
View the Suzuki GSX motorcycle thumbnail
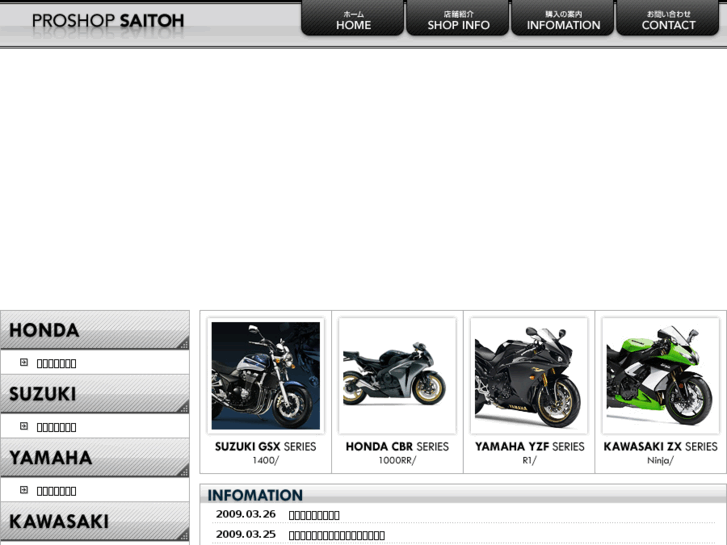(266, 376)
